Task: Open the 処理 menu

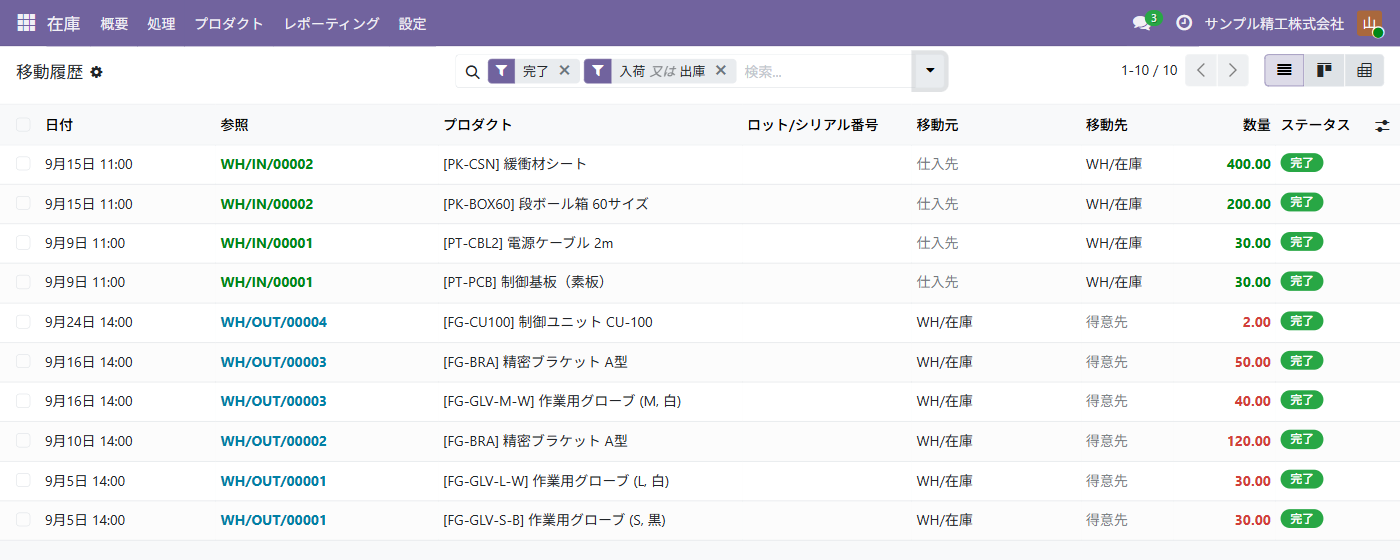Action: pyautogui.click(x=161, y=23)
